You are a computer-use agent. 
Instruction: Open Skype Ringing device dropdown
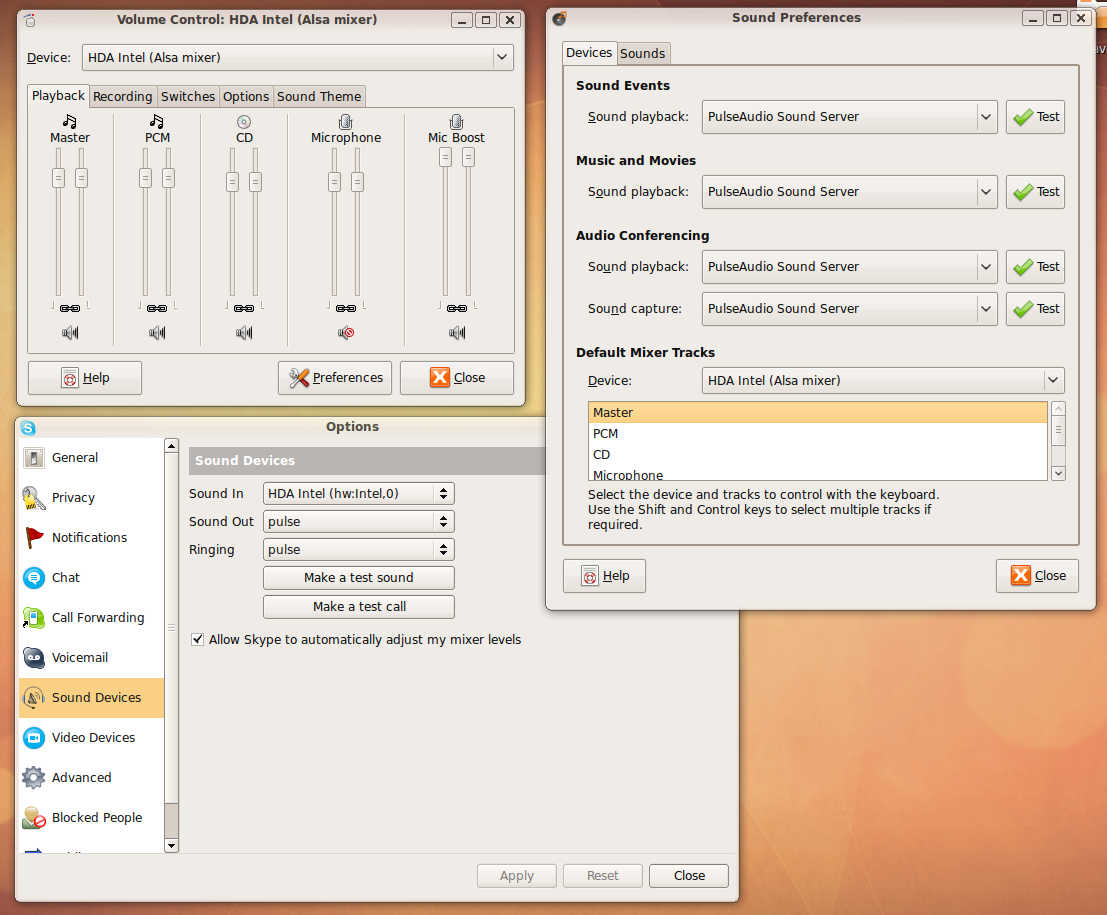(359, 549)
